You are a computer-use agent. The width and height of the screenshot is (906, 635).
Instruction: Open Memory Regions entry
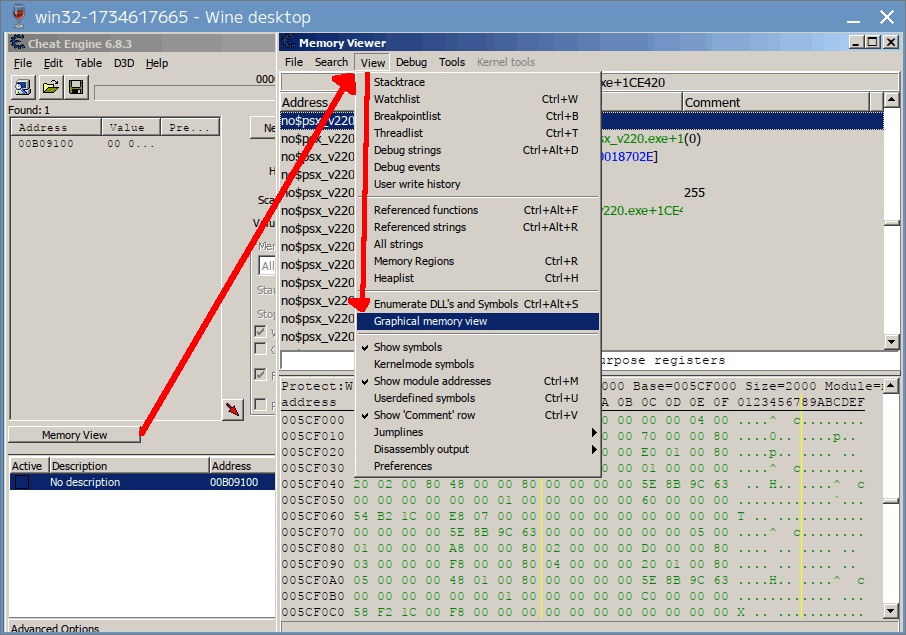pos(477,261)
